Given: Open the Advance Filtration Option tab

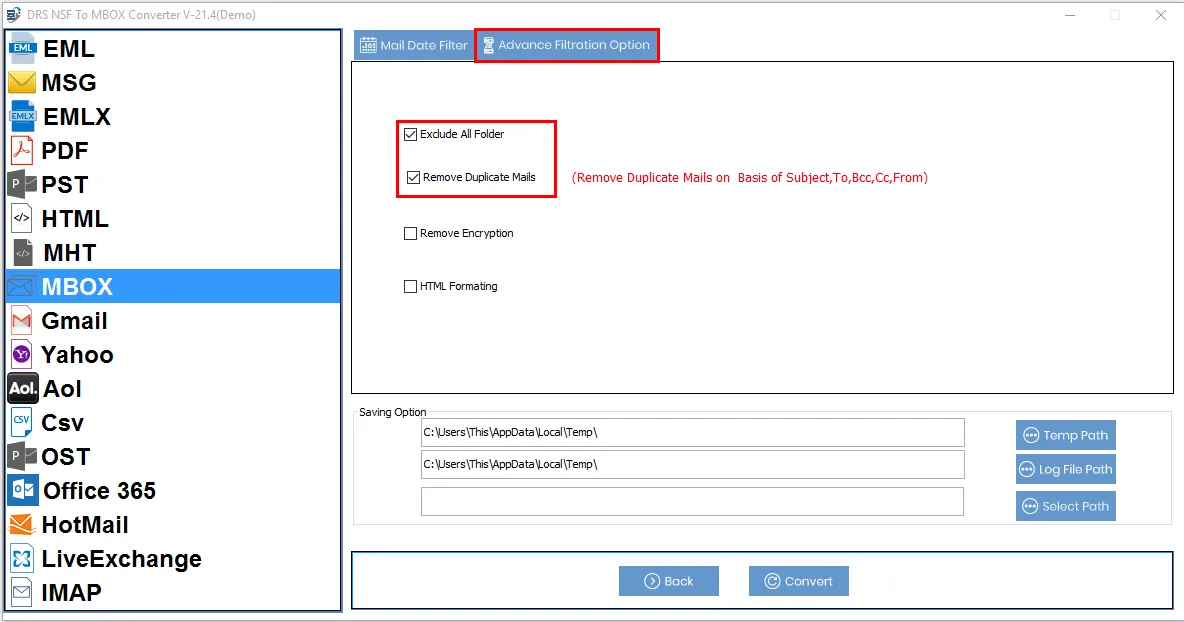Looking at the screenshot, I should tap(567, 45).
